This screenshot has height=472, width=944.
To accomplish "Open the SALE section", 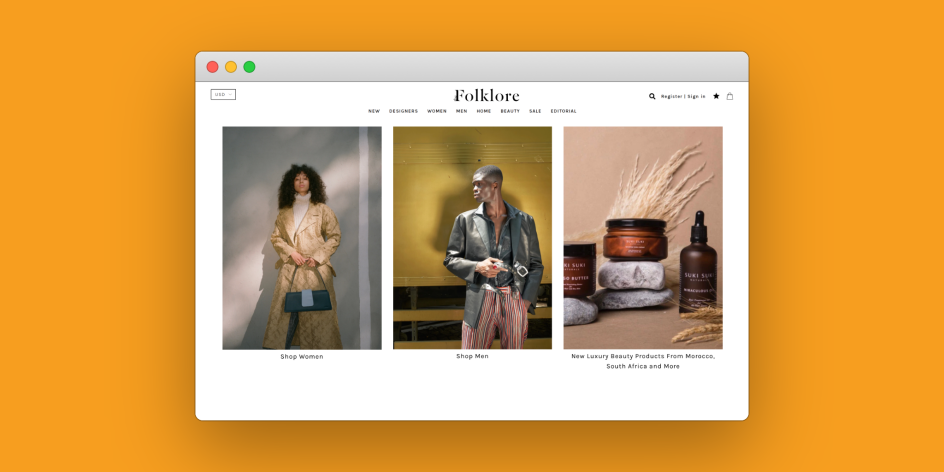I will pyautogui.click(x=535, y=111).
